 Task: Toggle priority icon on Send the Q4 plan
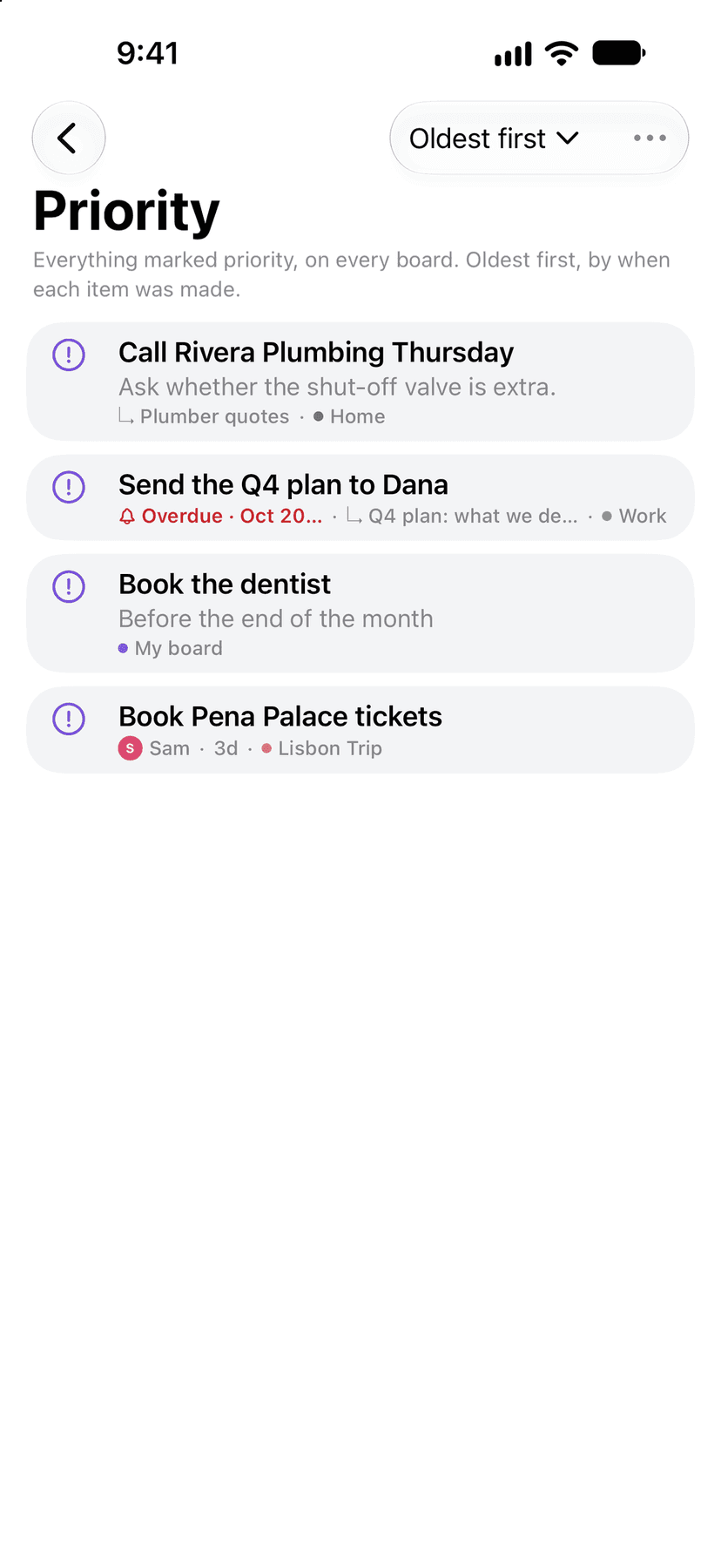tap(69, 487)
